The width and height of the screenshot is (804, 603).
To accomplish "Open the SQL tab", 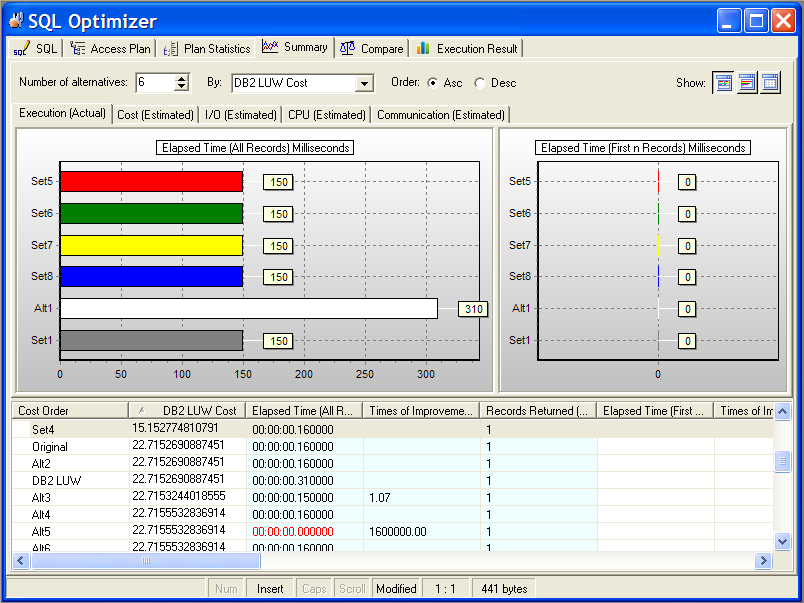I will (37, 48).
